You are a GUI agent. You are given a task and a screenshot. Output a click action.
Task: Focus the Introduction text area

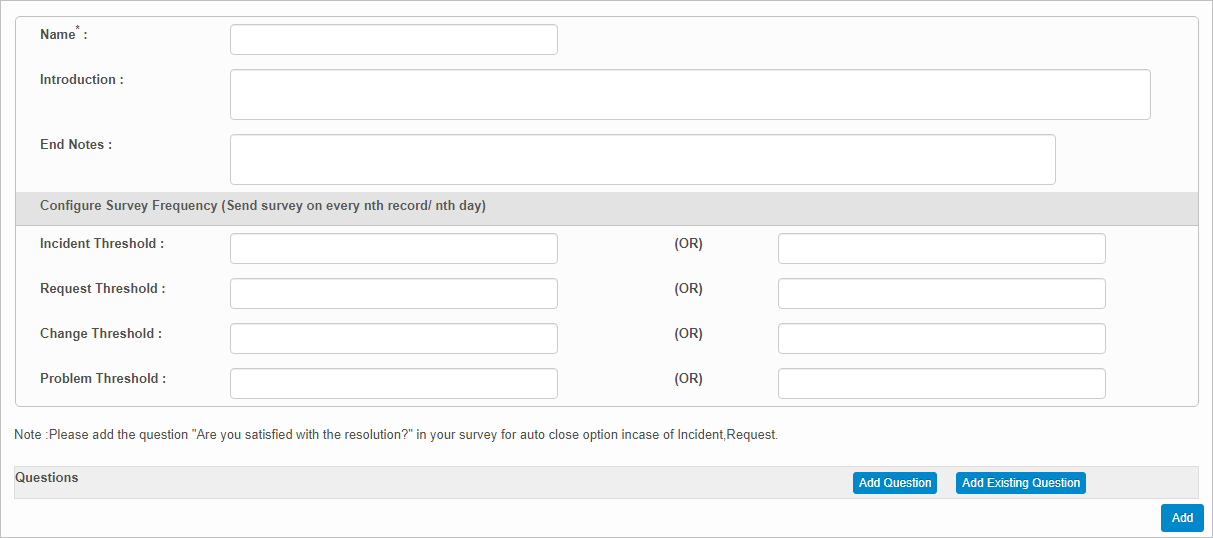point(690,95)
